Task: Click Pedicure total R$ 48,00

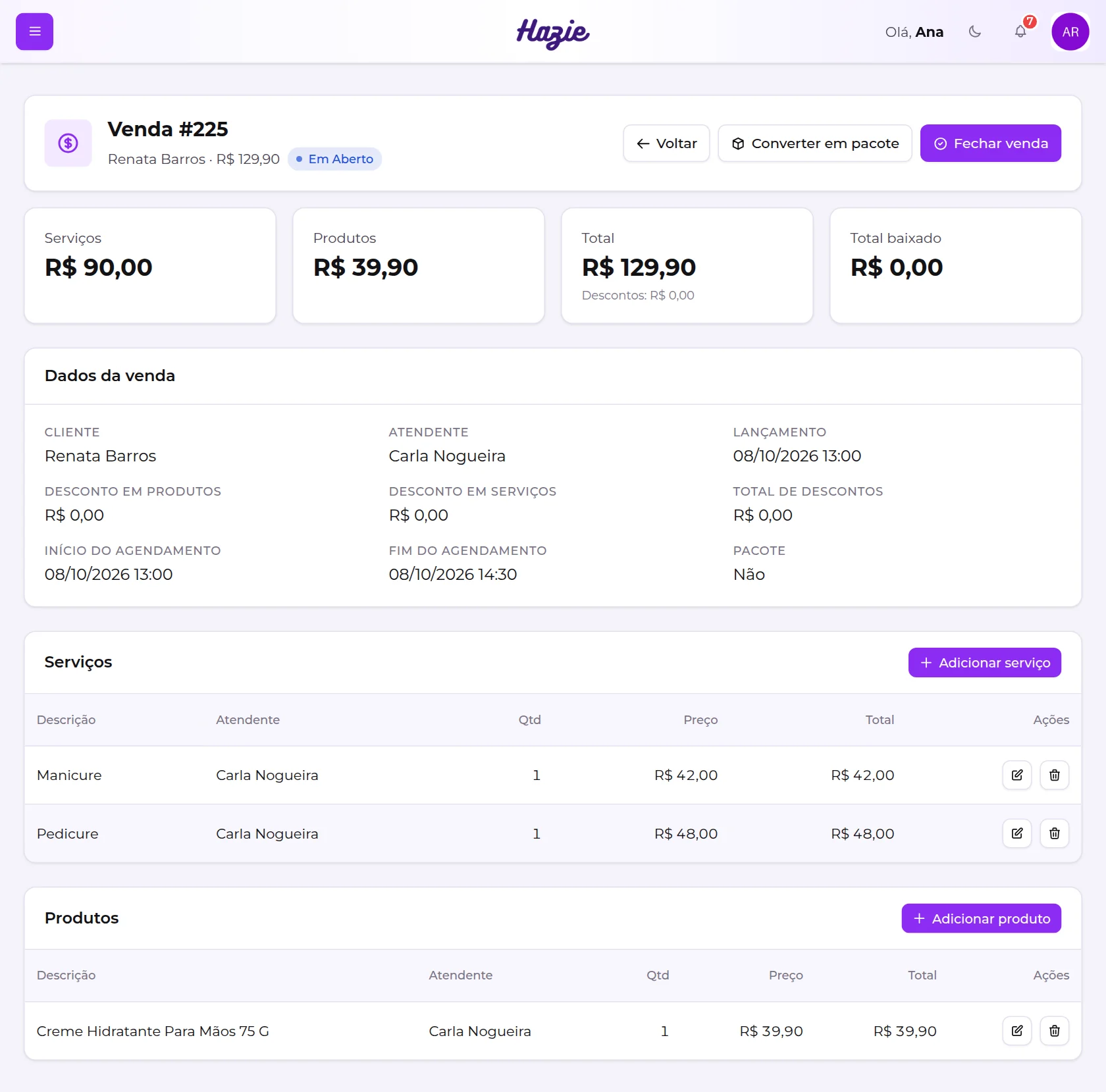Action: pyautogui.click(x=862, y=834)
